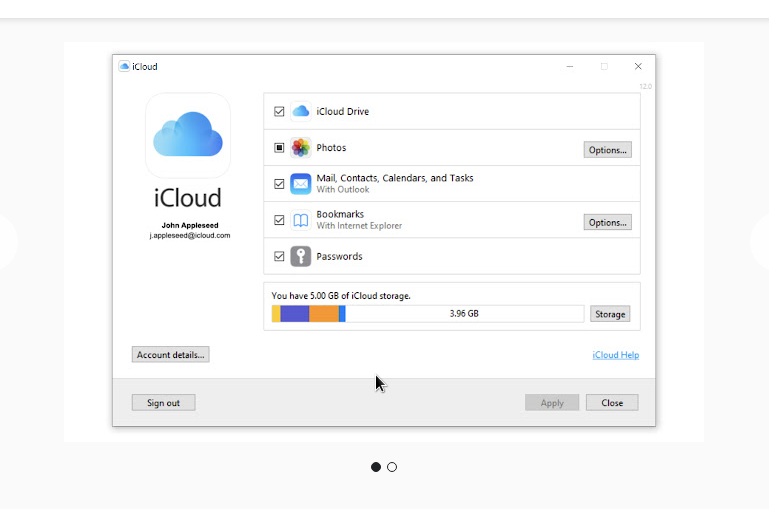Open Account details
The width and height of the screenshot is (769, 509).
click(171, 355)
